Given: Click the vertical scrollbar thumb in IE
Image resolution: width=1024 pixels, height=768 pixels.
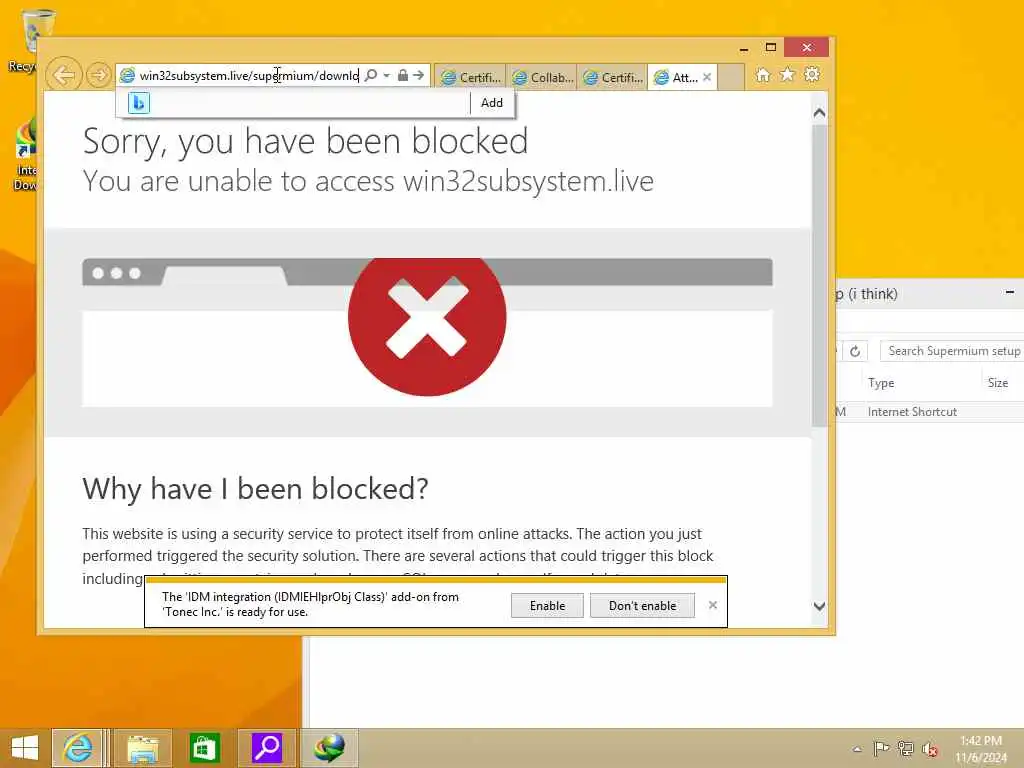Looking at the screenshot, I should (x=820, y=276).
